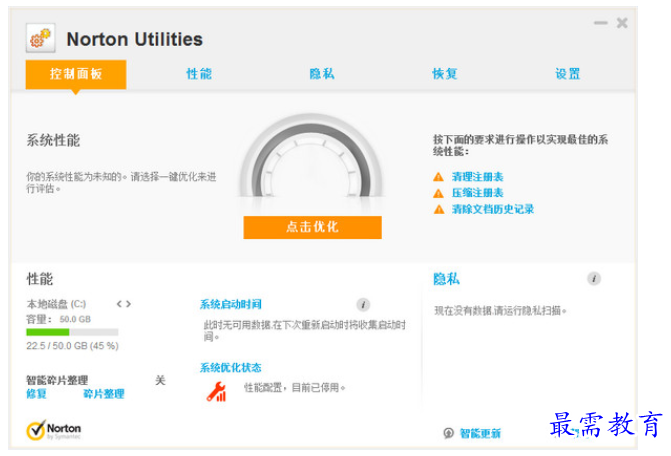This screenshot has height=456, width=671.
Task: Click the 容量: 50.0 GB value
Action: (x=75, y=319)
